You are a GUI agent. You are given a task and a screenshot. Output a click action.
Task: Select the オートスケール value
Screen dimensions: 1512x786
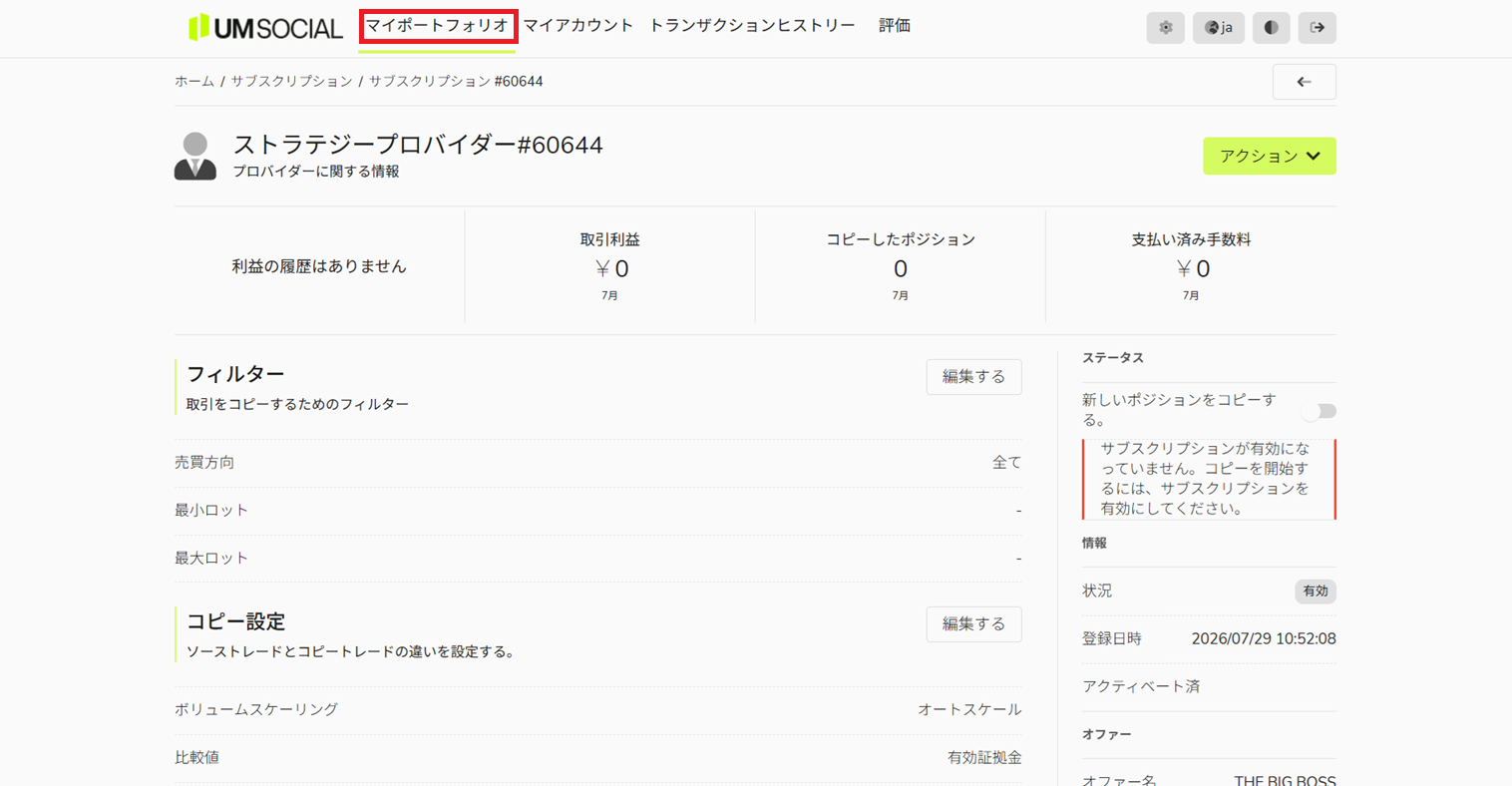pyautogui.click(x=969, y=710)
